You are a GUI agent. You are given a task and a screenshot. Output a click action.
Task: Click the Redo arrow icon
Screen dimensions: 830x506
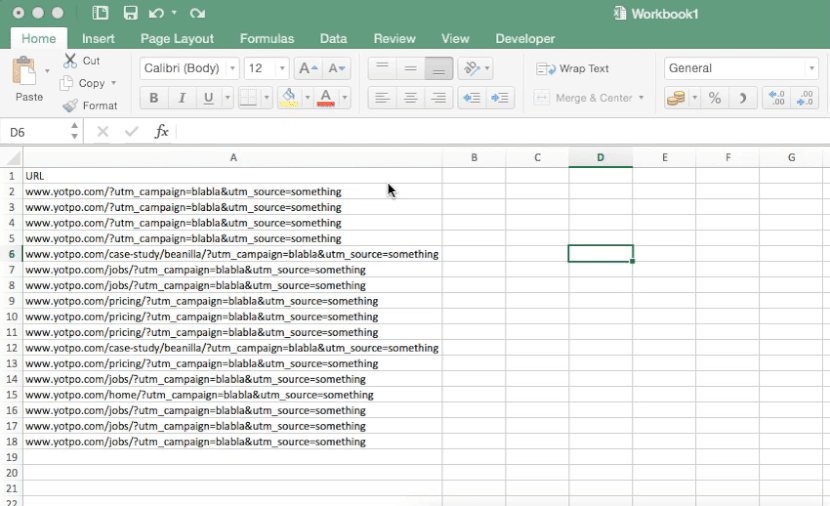(x=197, y=13)
